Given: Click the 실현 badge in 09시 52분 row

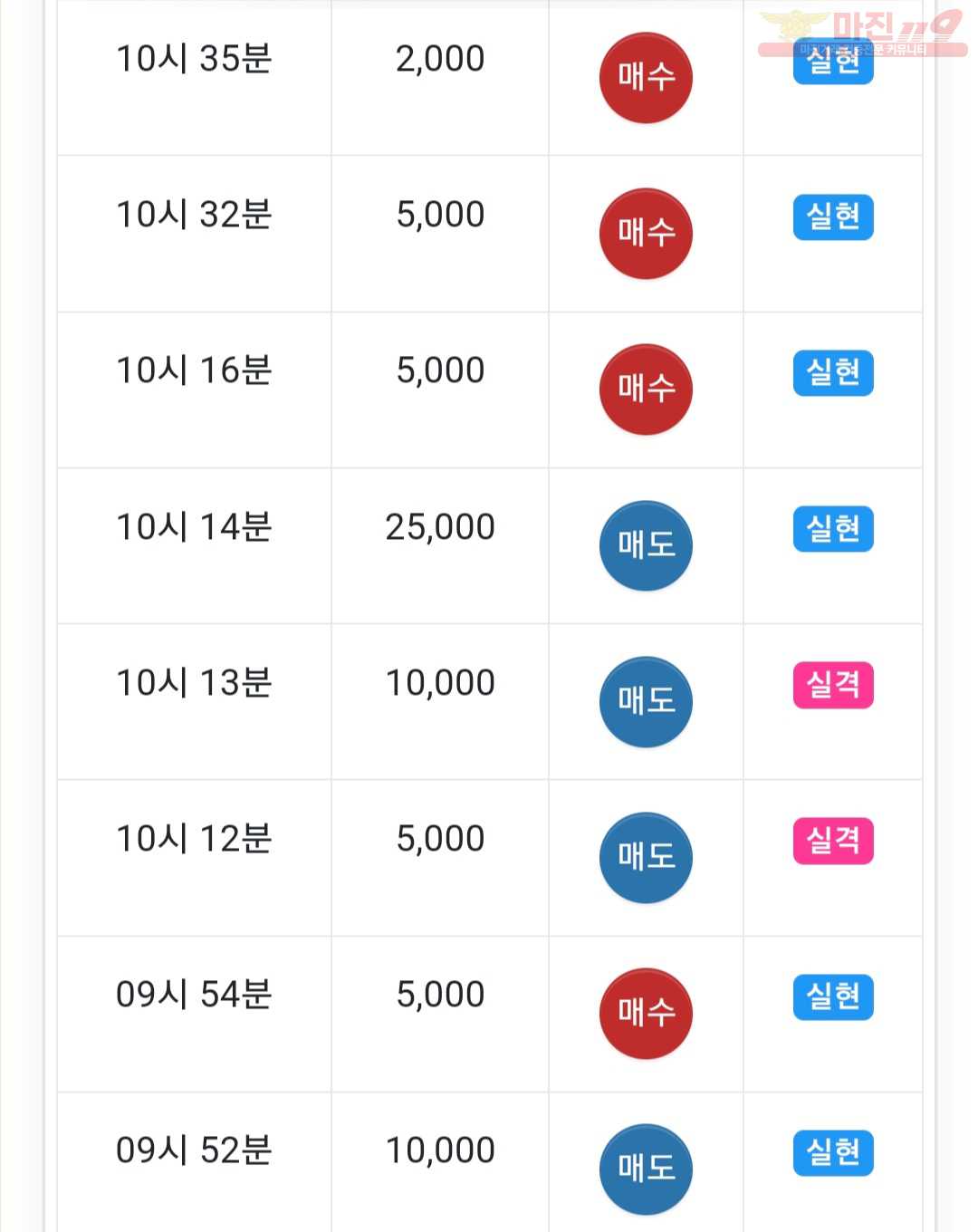Looking at the screenshot, I should click(x=833, y=1153).
